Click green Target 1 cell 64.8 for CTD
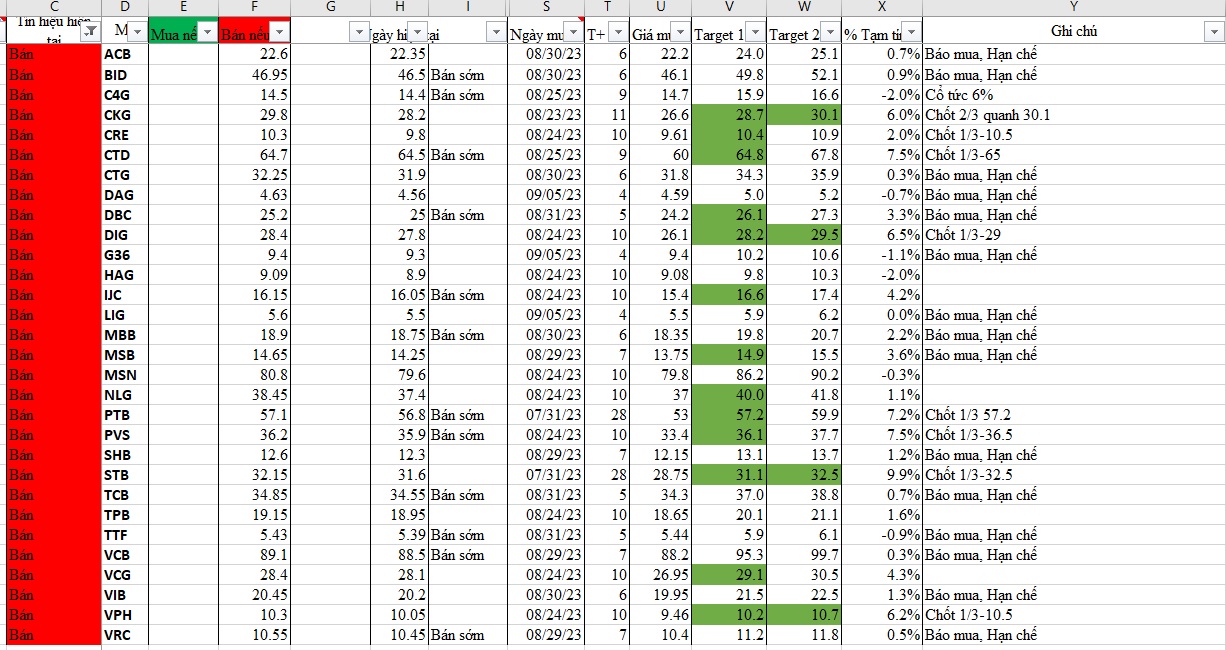The height and width of the screenshot is (650, 1226). 729,155
